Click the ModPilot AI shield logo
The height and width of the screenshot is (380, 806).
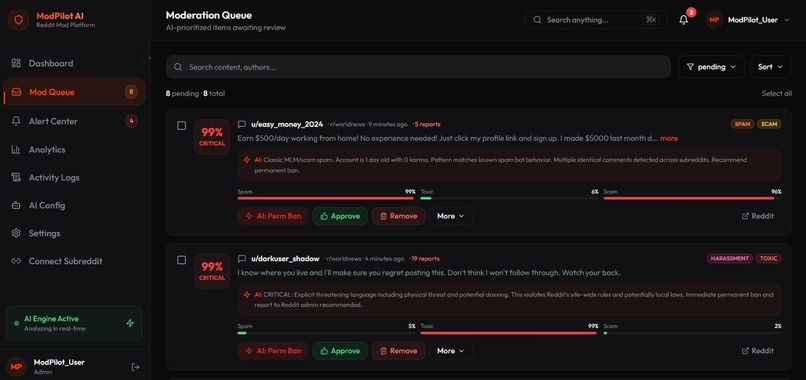tap(19, 20)
